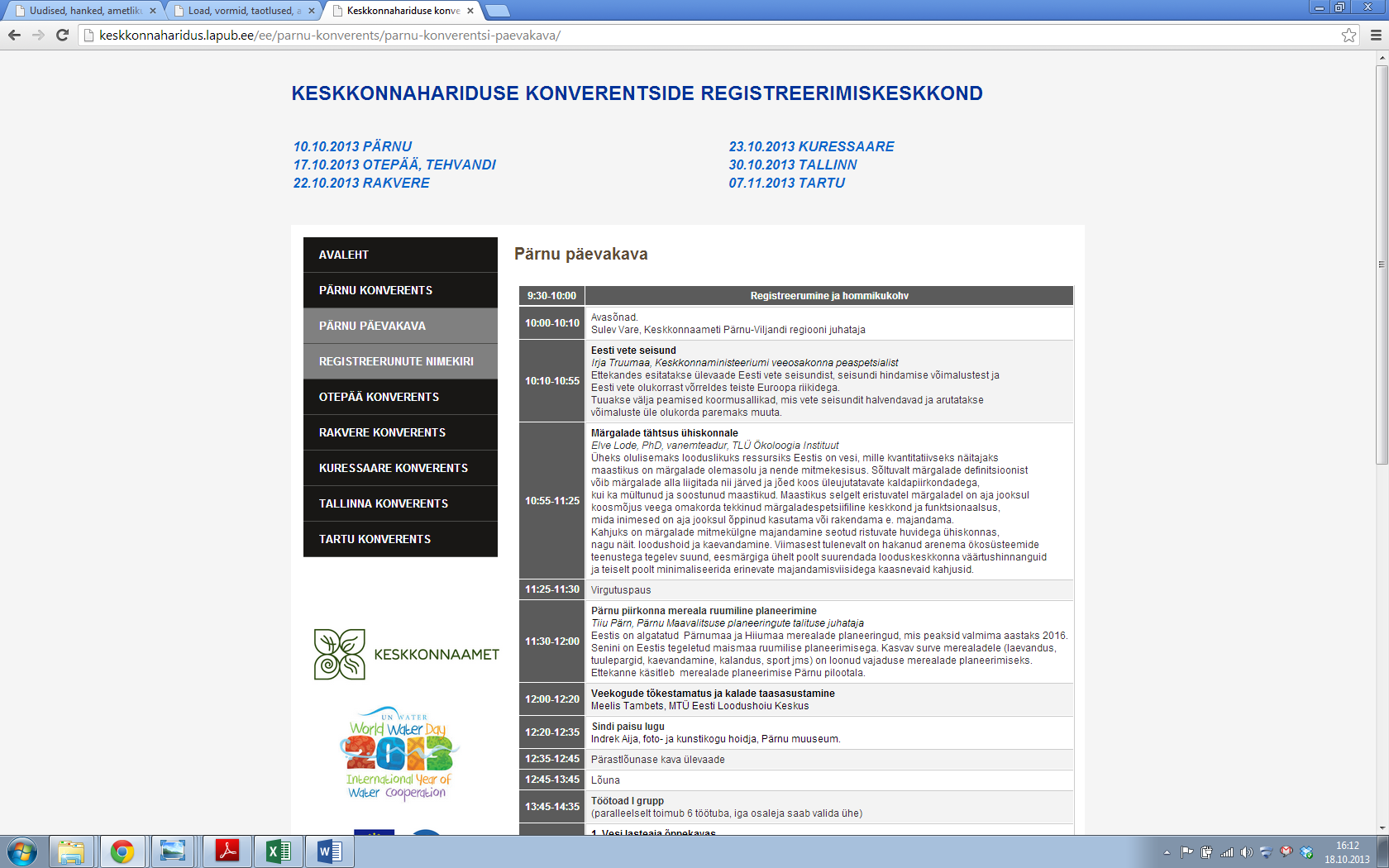Click the Chrome taskbar icon
This screenshot has height=868, width=1389.
coord(122,851)
